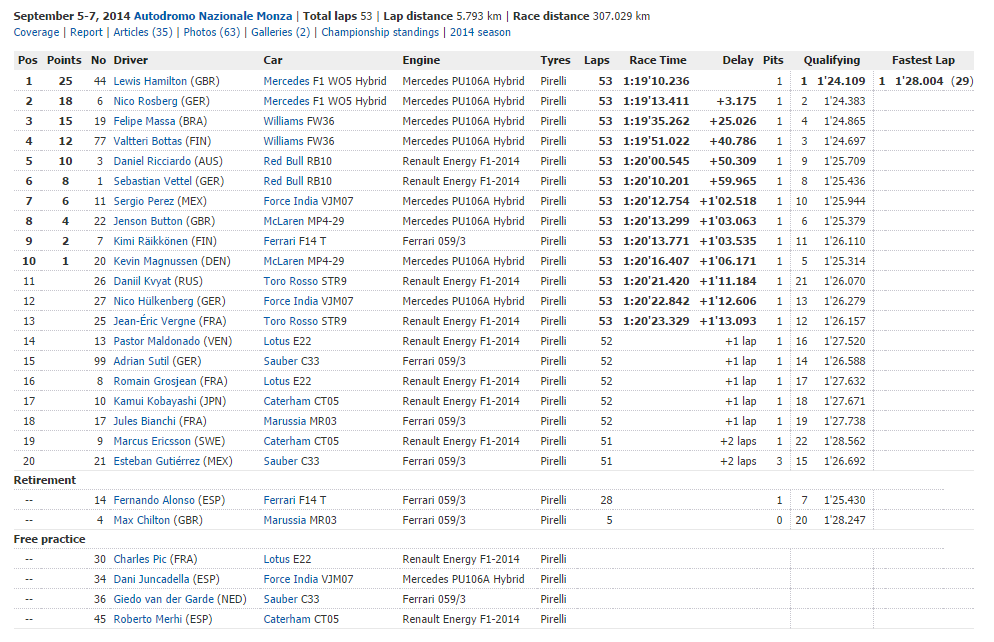Click the Coverage navigation link
The image size is (994, 642).
click(37, 32)
